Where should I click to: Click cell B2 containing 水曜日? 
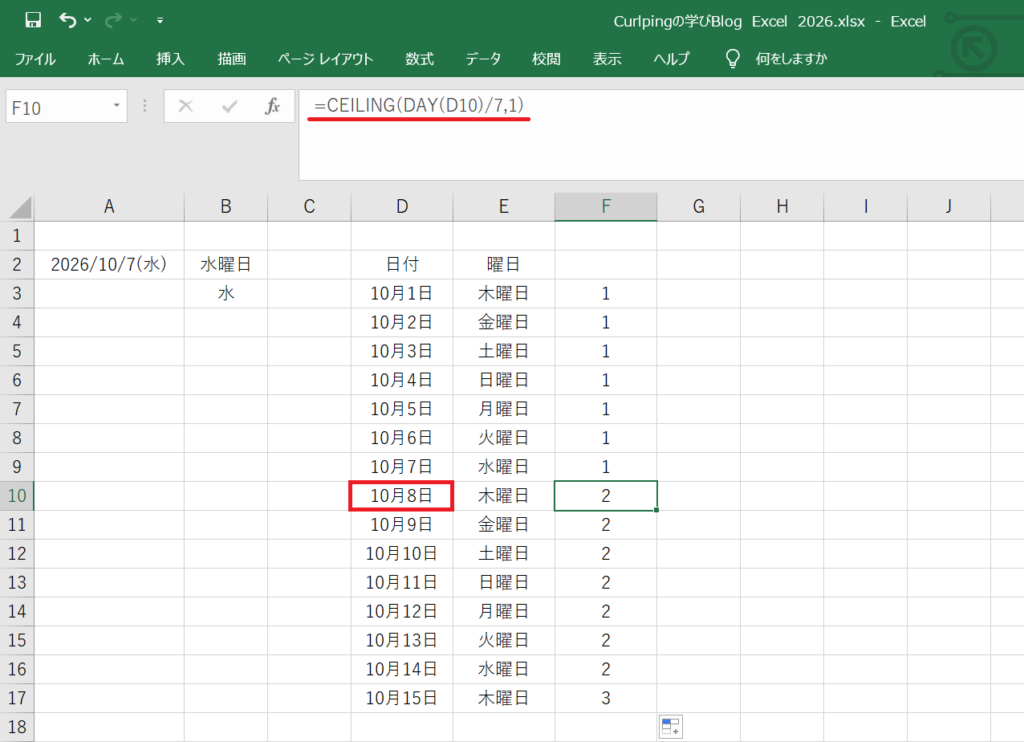pos(226,265)
